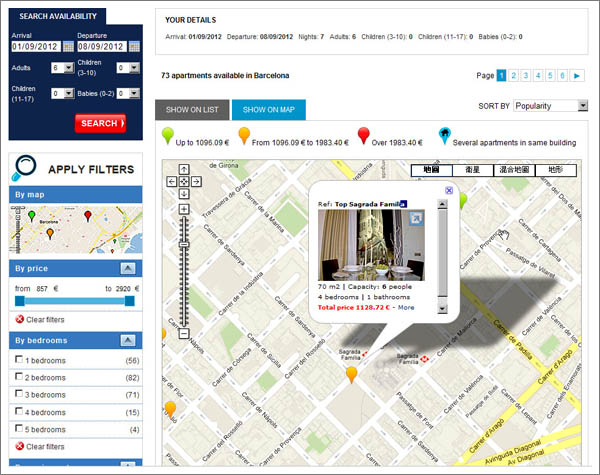Viewport: 600px width, 475px height.
Task: Open the Children (11-17) dropdown
Action: tap(63, 93)
